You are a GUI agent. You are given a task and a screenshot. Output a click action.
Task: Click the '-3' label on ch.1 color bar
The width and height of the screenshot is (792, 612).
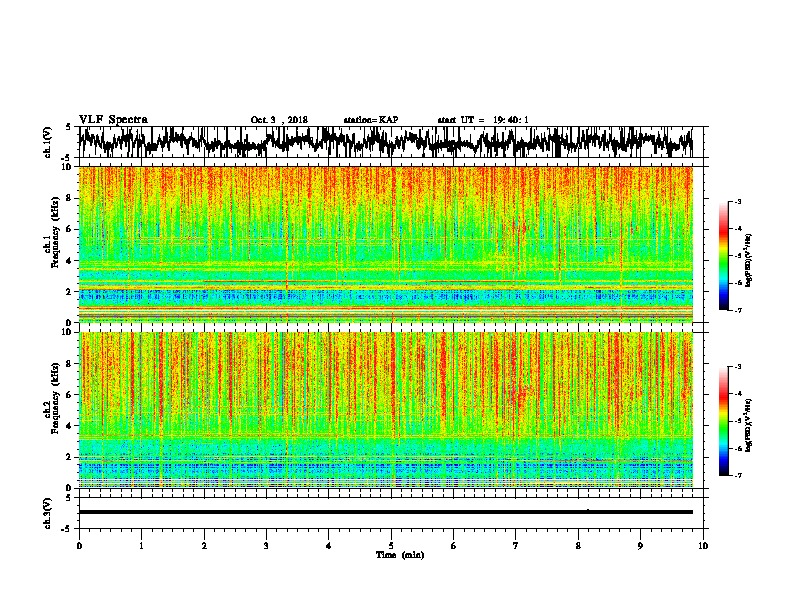click(x=738, y=202)
